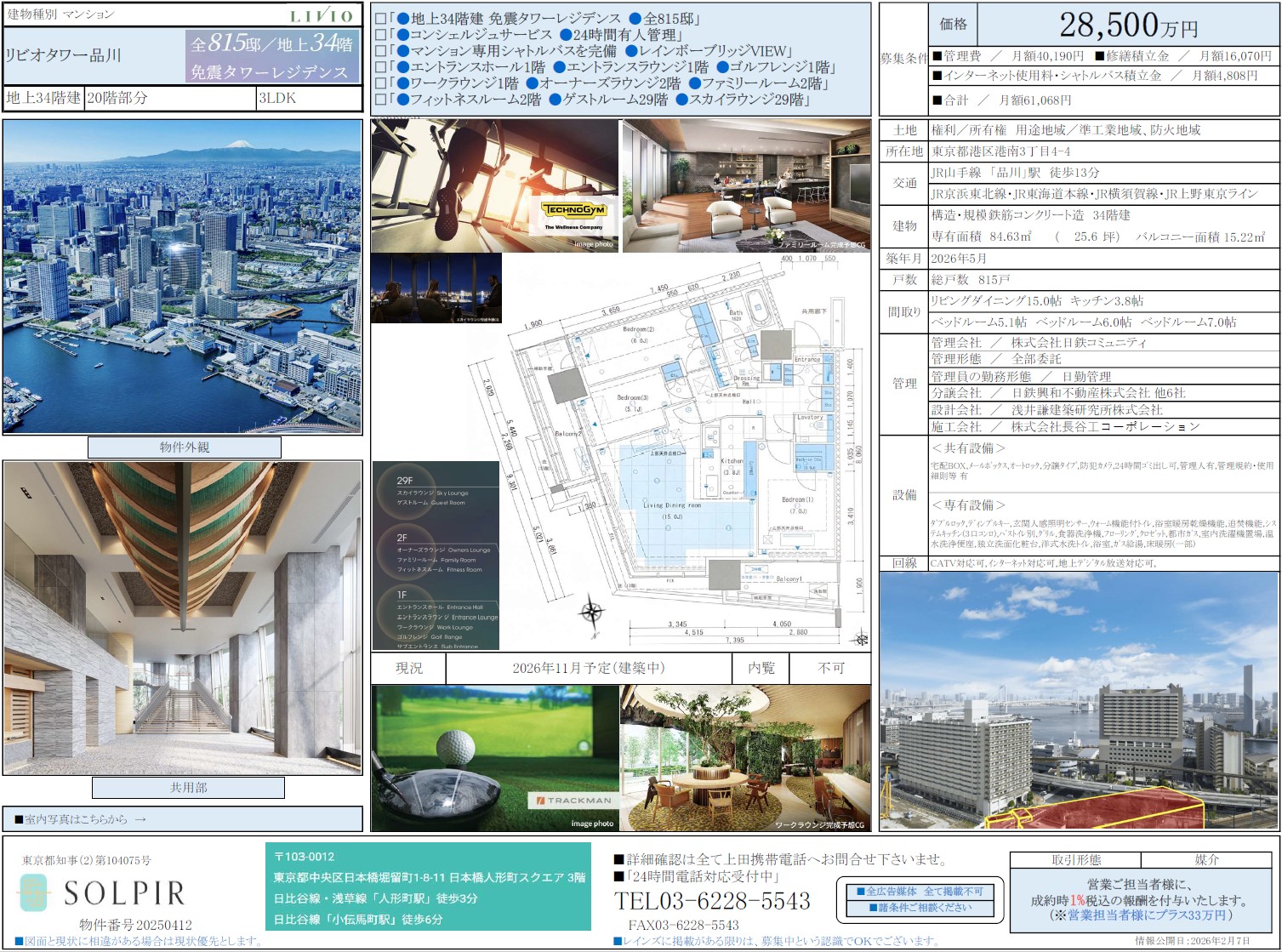Click the 全広告媒体 全て掲載不可 notice

click(x=920, y=892)
